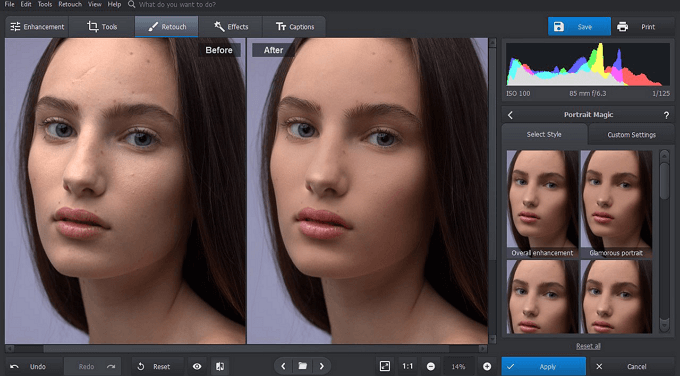The height and width of the screenshot is (376, 680).
Task: Click the 85 mm f/6.3 text
Action: pos(588,93)
